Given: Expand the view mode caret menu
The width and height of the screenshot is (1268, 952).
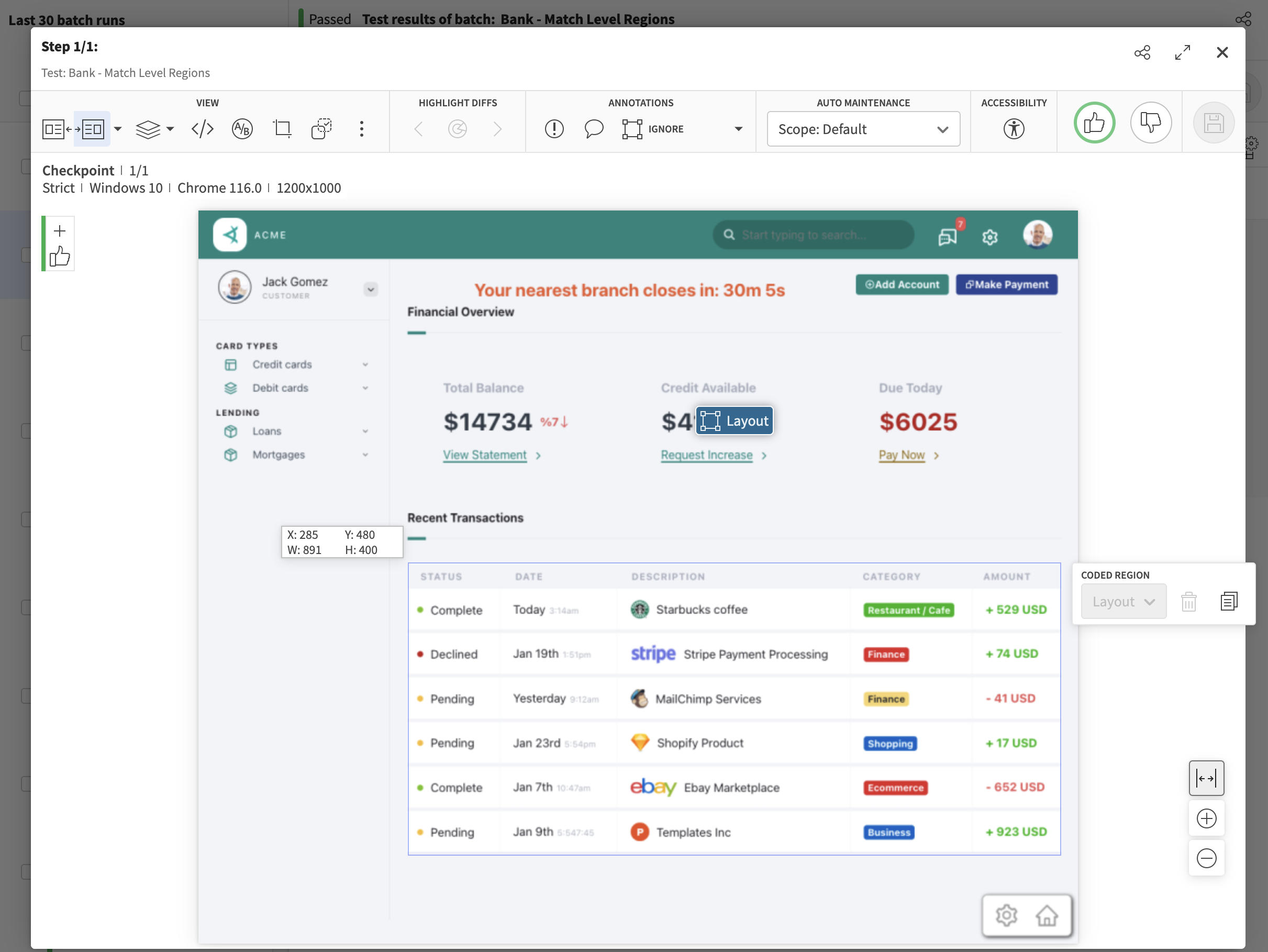Looking at the screenshot, I should (117, 128).
